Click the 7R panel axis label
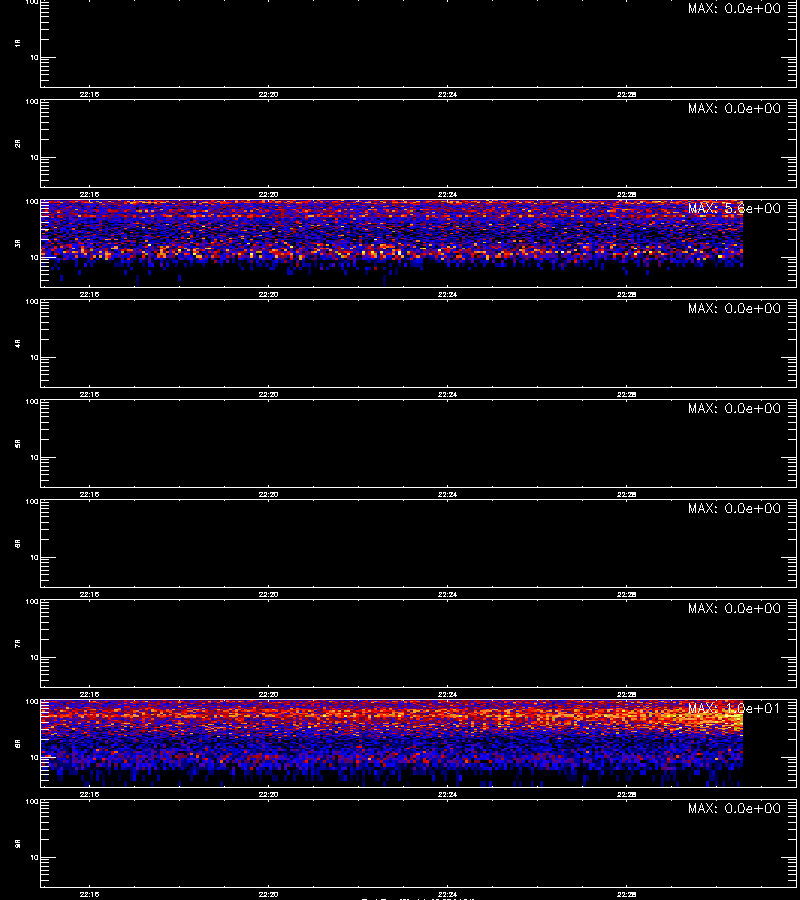The image size is (800, 900). [18, 643]
